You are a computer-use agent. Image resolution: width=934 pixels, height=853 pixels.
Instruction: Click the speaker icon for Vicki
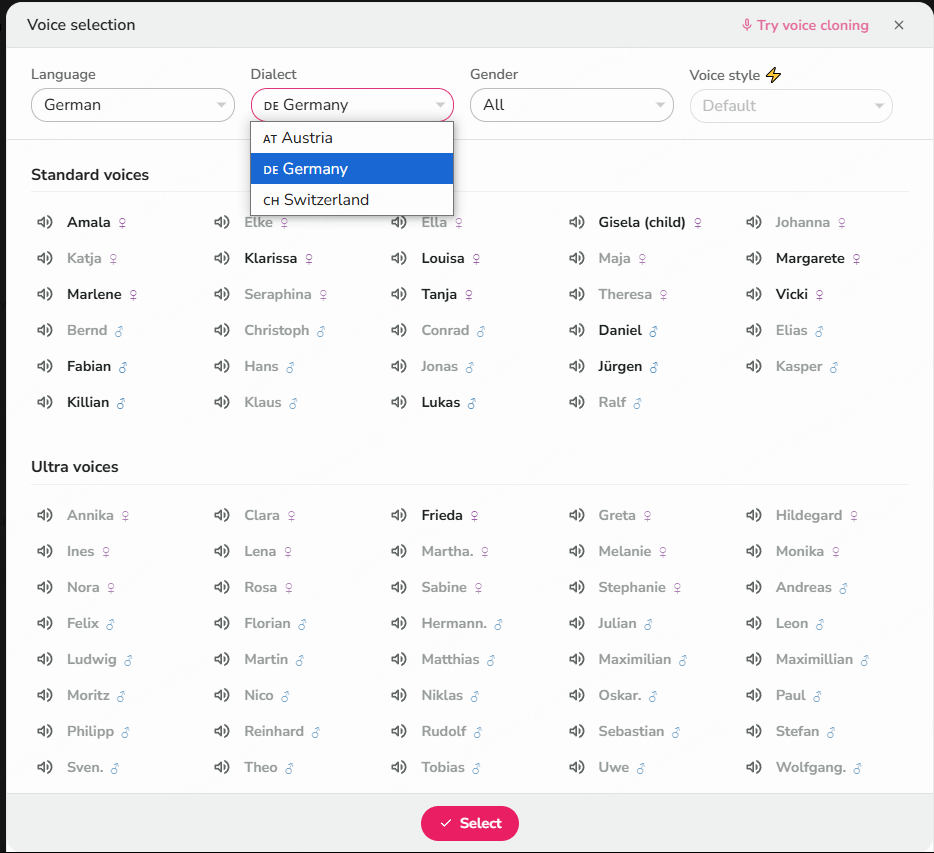[753, 294]
